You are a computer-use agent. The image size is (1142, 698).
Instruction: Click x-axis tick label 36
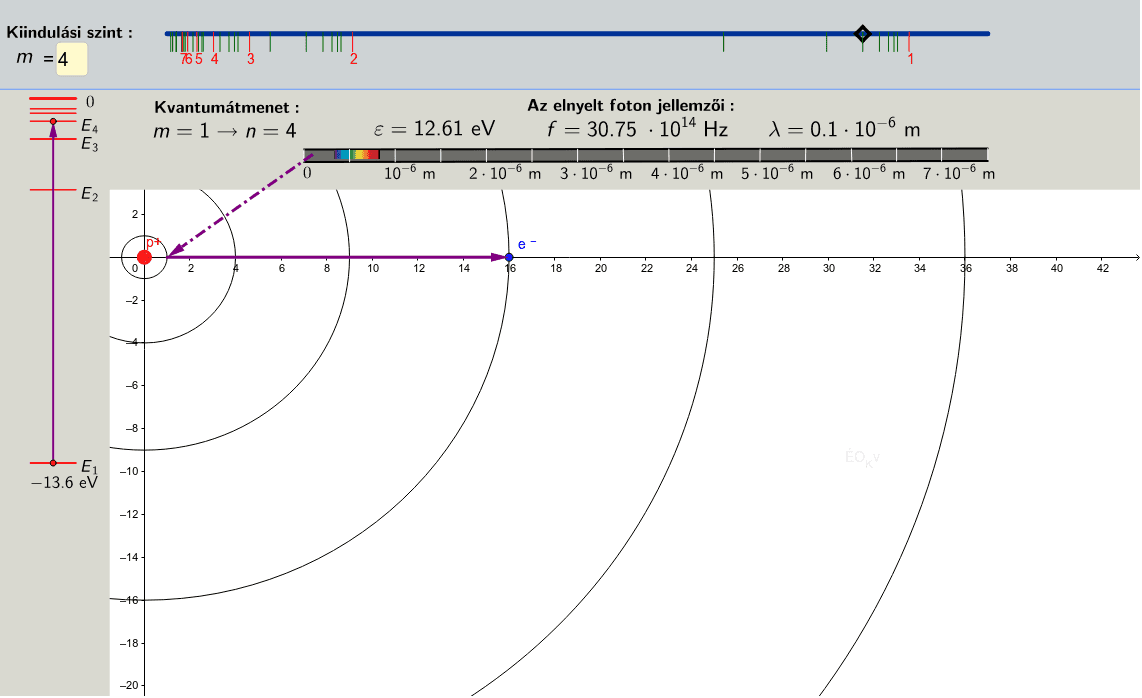tap(966, 268)
